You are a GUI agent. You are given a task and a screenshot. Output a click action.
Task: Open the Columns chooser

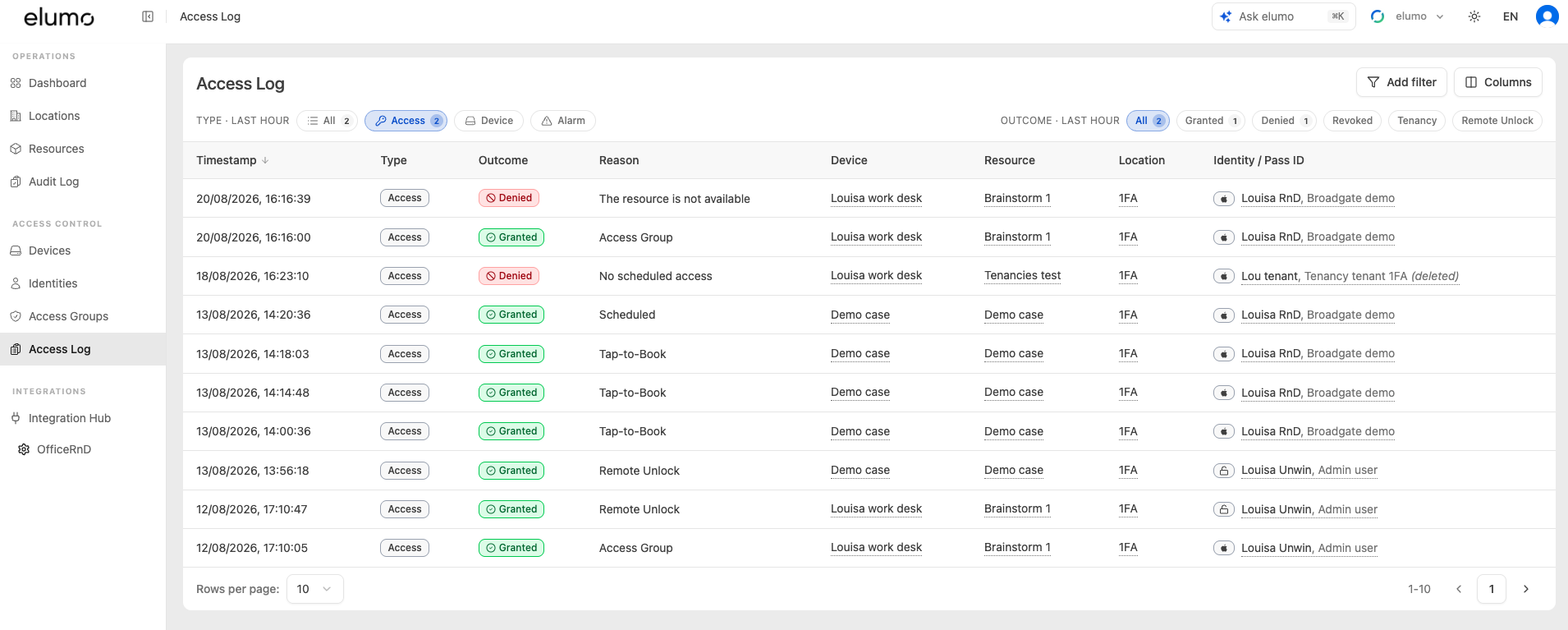pyautogui.click(x=1498, y=82)
